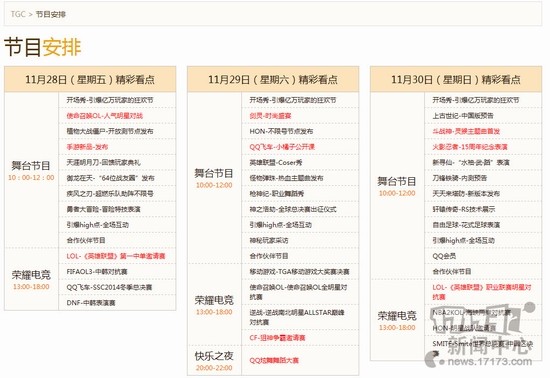The height and width of the screenshot is (378, 550).
Task: Click HON-不限号节点发布 entry
Action: [281, 131]
